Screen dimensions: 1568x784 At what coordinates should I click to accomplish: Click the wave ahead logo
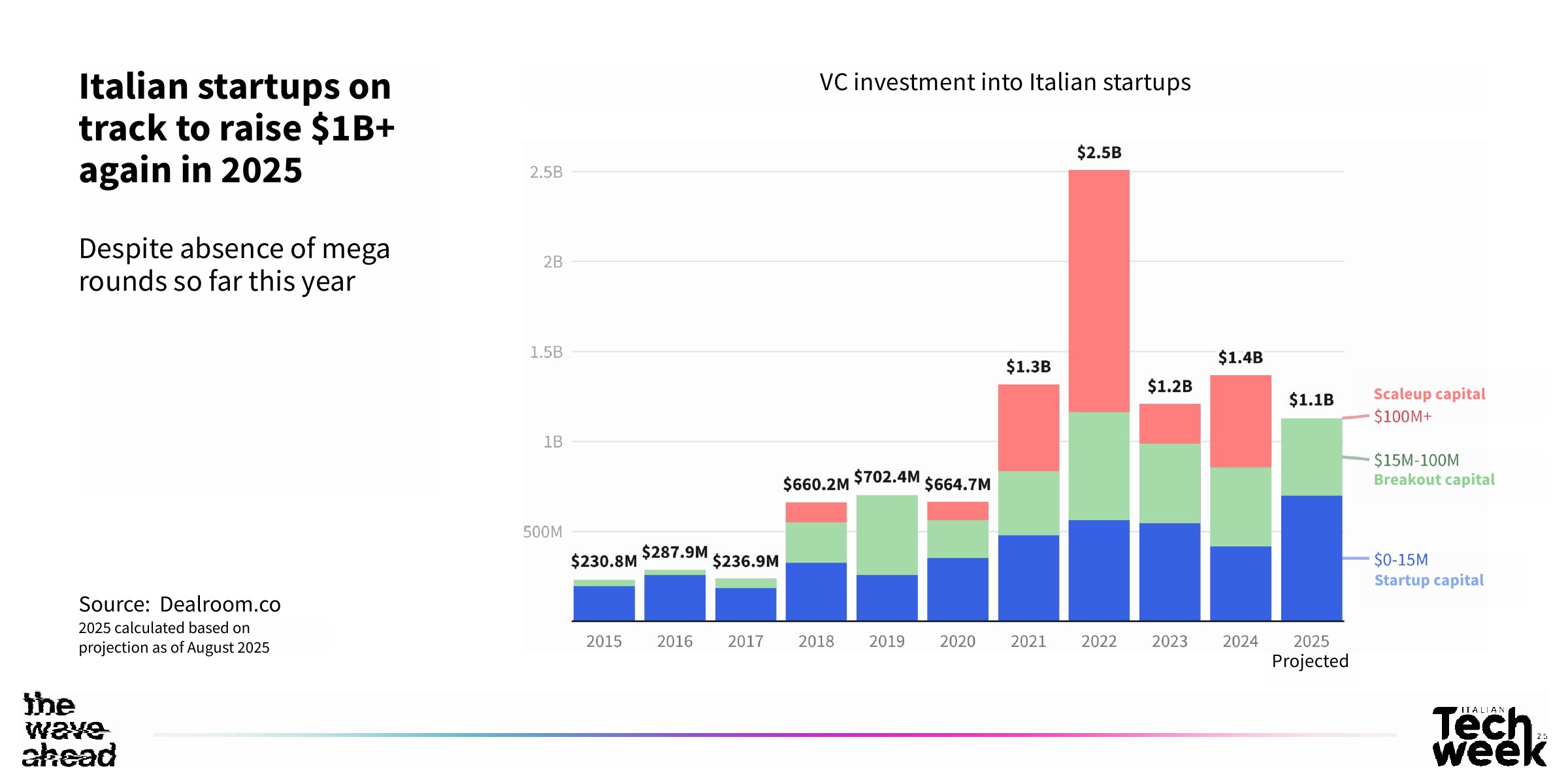[x=69, y=729]
